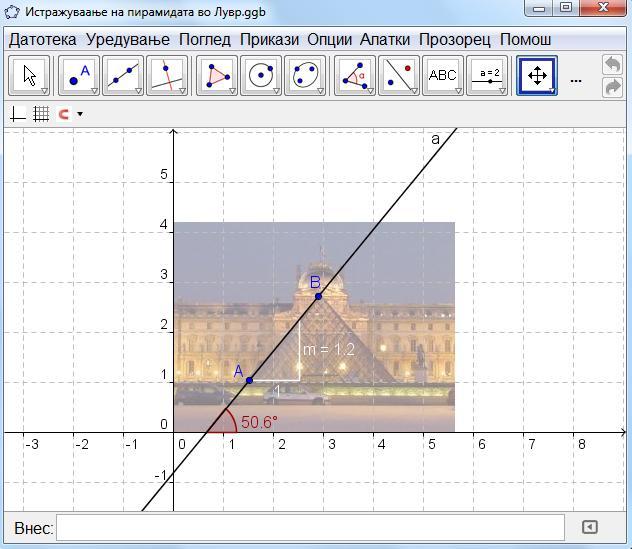The image size is (632, 549).
Task: Open the Алатки menu
Action: (385, 40)
